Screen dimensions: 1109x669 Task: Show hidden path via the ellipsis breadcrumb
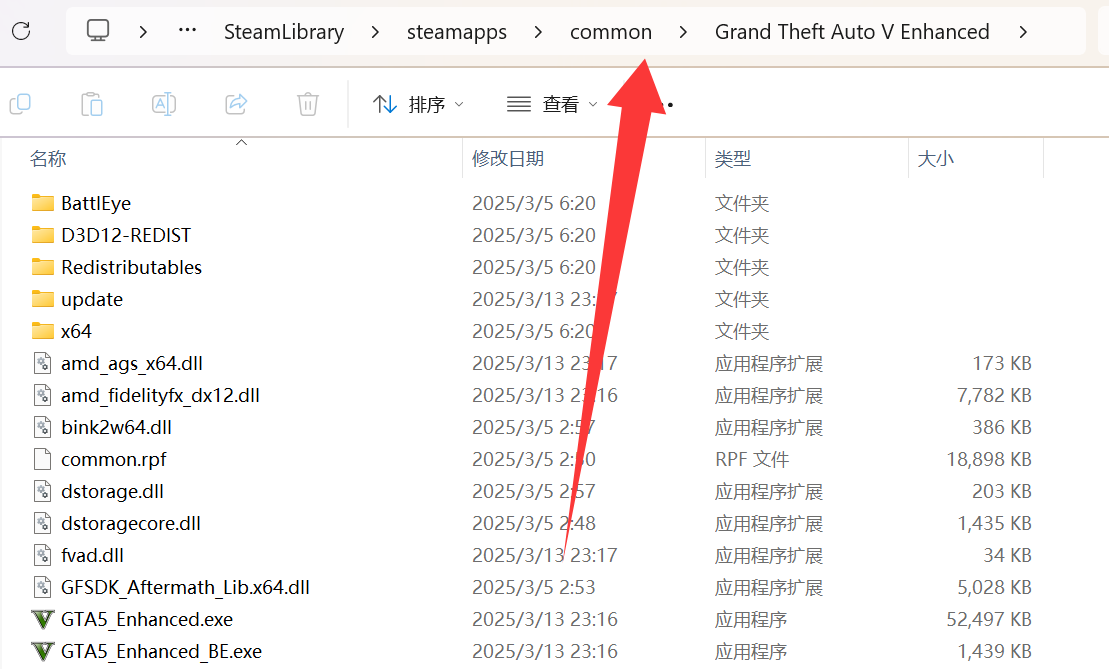[187, 31]
